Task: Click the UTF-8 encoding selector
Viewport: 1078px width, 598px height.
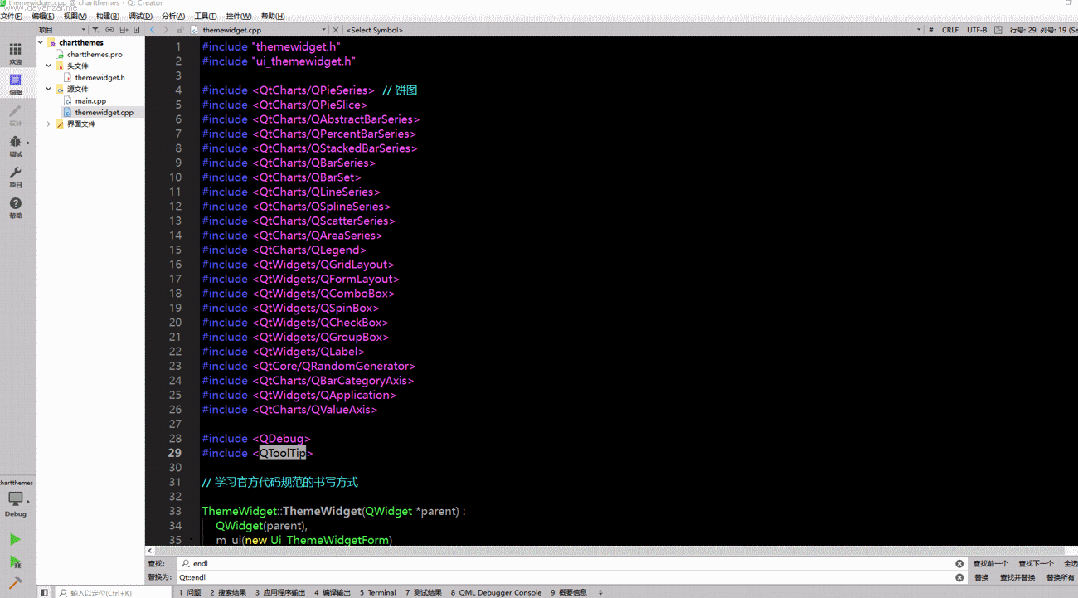Action: [x=977, y=30]
